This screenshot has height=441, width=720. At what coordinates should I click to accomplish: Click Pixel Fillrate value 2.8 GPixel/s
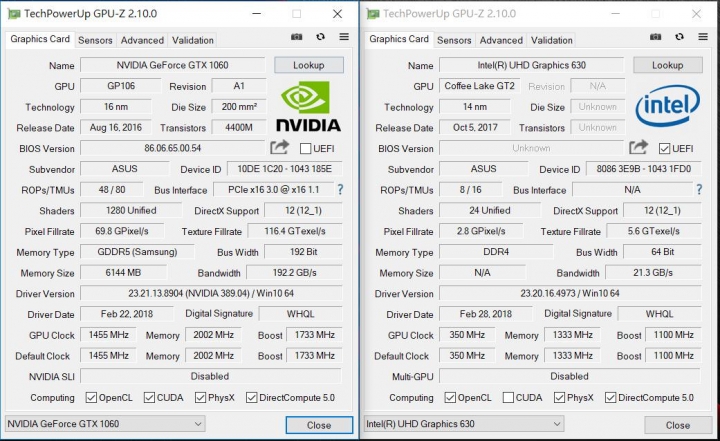[481, 231]
